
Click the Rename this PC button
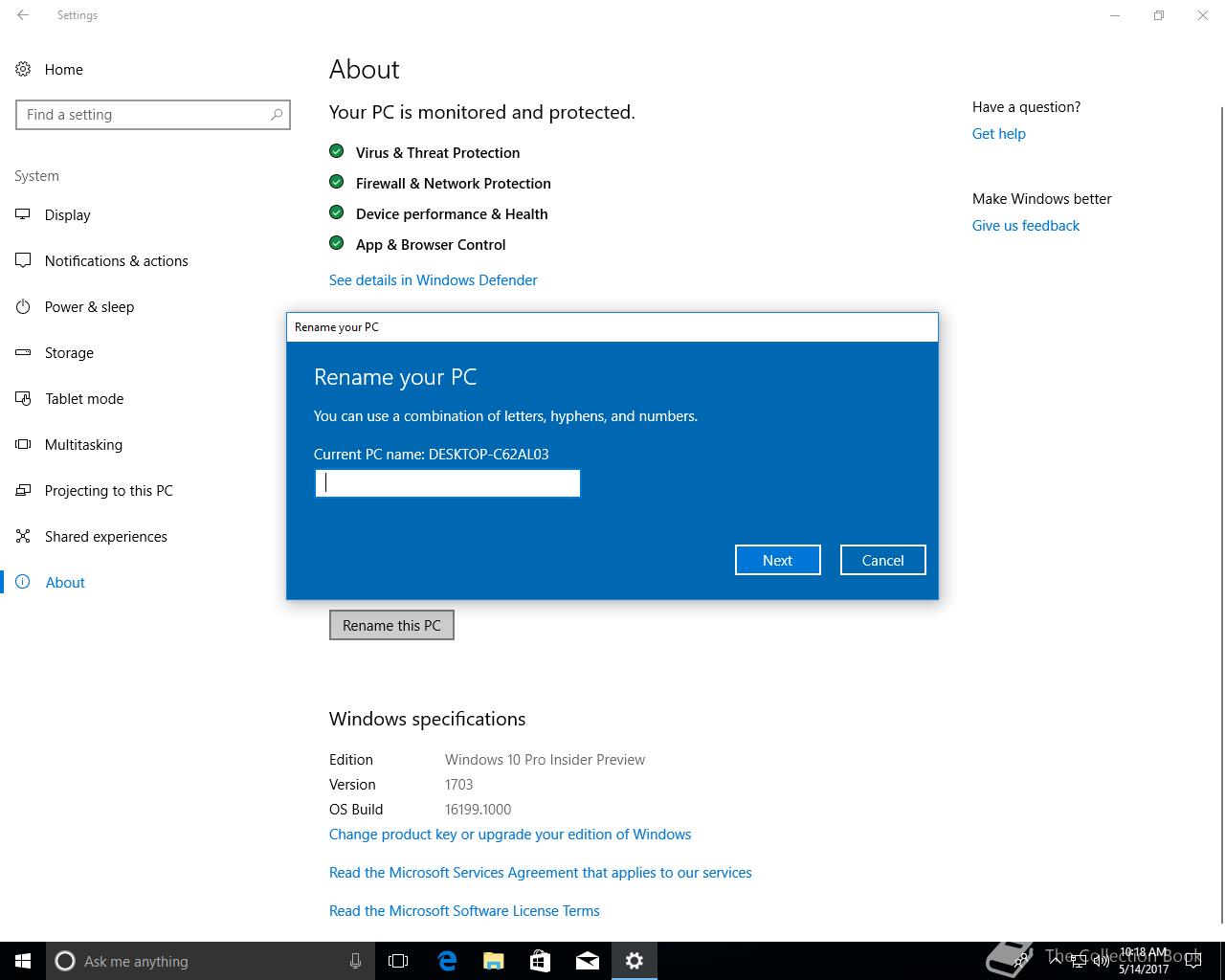pyautogui.click(x=391, y=625)
